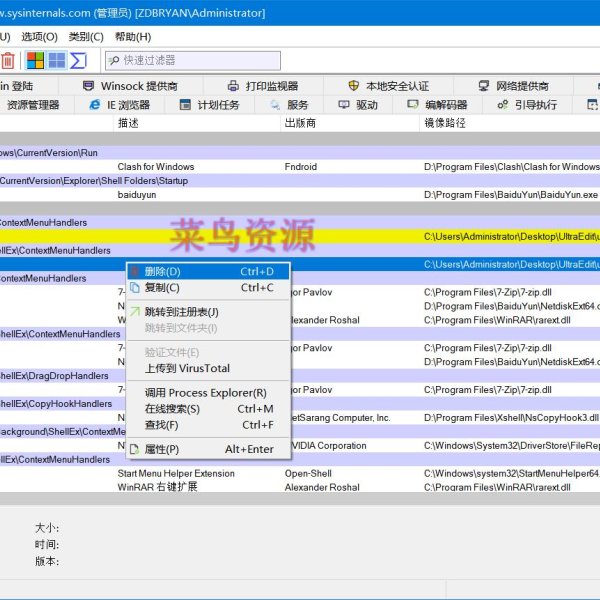The width and height of the screenshot is (600, 600).
Task: Focus the quick filter search box
Action: pyautogui.click(x=193, y=60)
